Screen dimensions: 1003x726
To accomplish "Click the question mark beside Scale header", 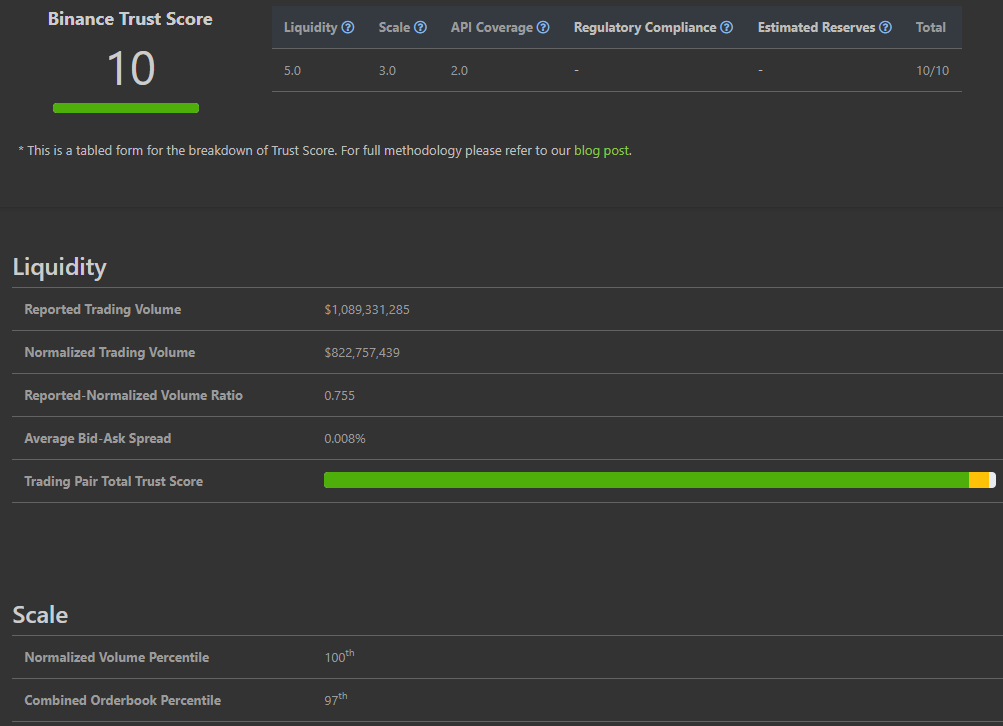I will pos(420,28).
